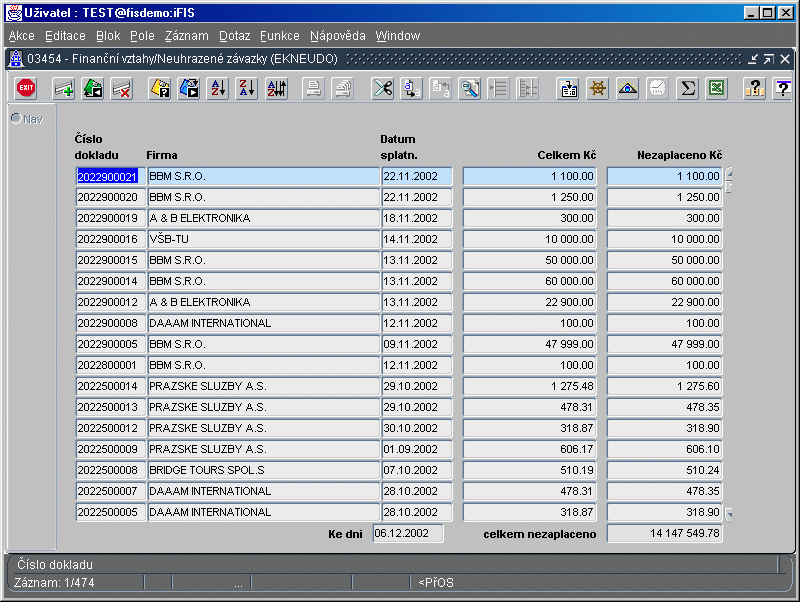The image size is (800, 602).
Task: Select document number 2022900016 field
Action: 110,239
